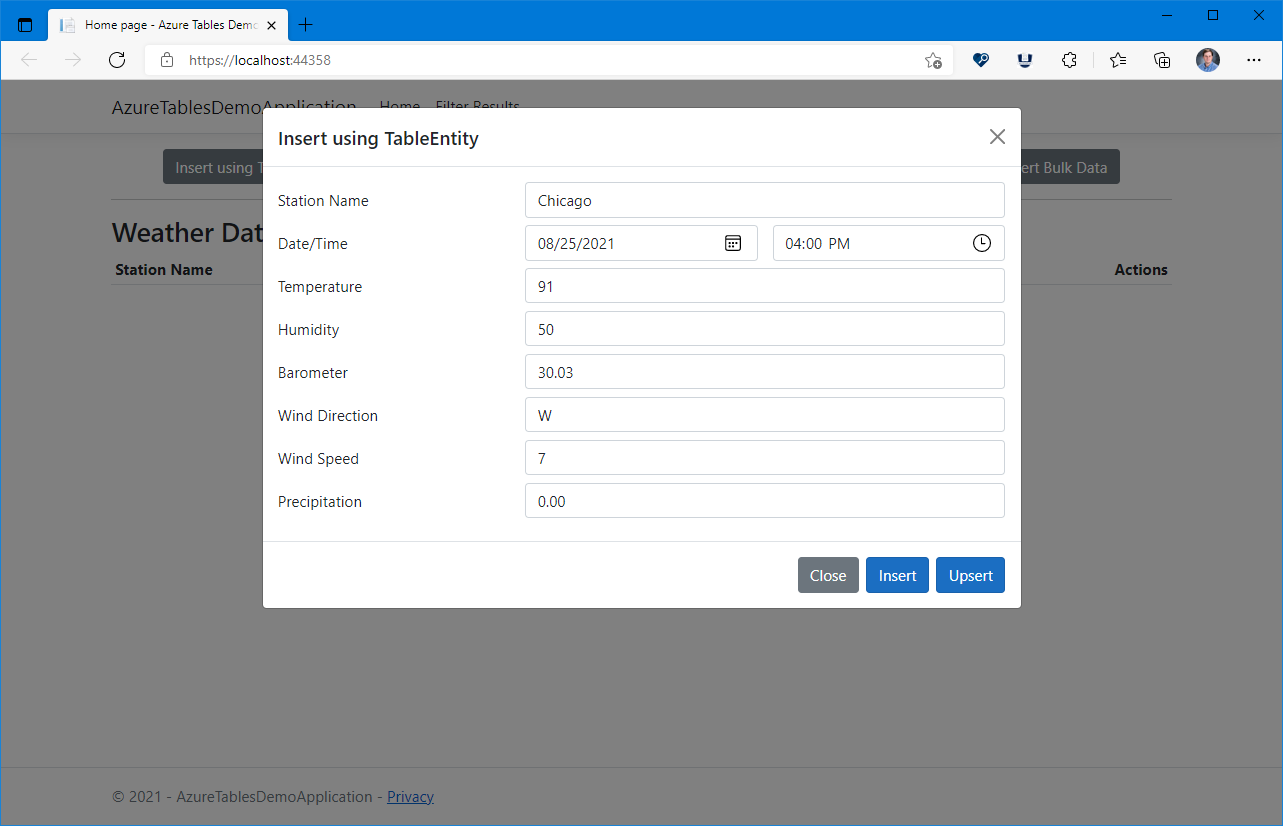Image resolution: width=1283 pixels, height=826 pixels.
Task: Click the 'Humidity' label
Action: click(309, 330)
